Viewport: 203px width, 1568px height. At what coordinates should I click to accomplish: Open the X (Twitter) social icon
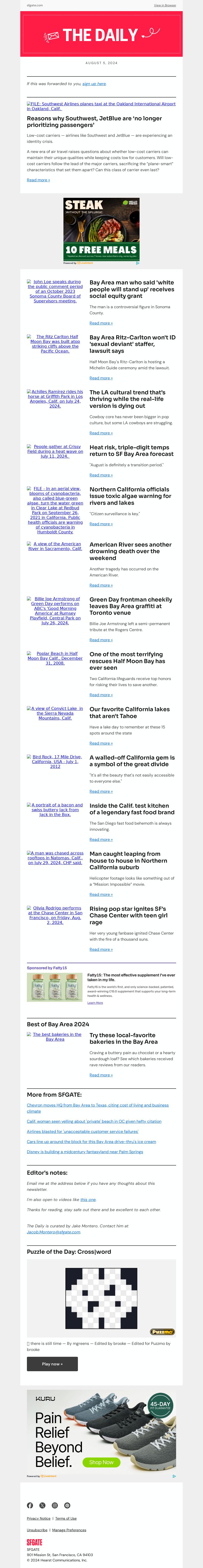[42, 1505]
